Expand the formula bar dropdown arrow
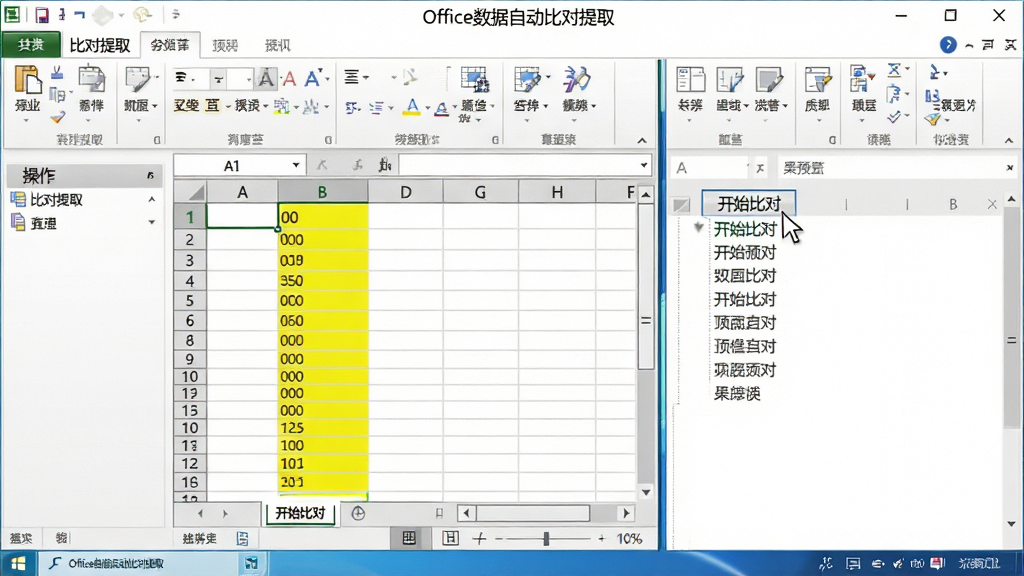This screenshot has height=576, width=1024. pyautogui.click(x=644, y=165)
